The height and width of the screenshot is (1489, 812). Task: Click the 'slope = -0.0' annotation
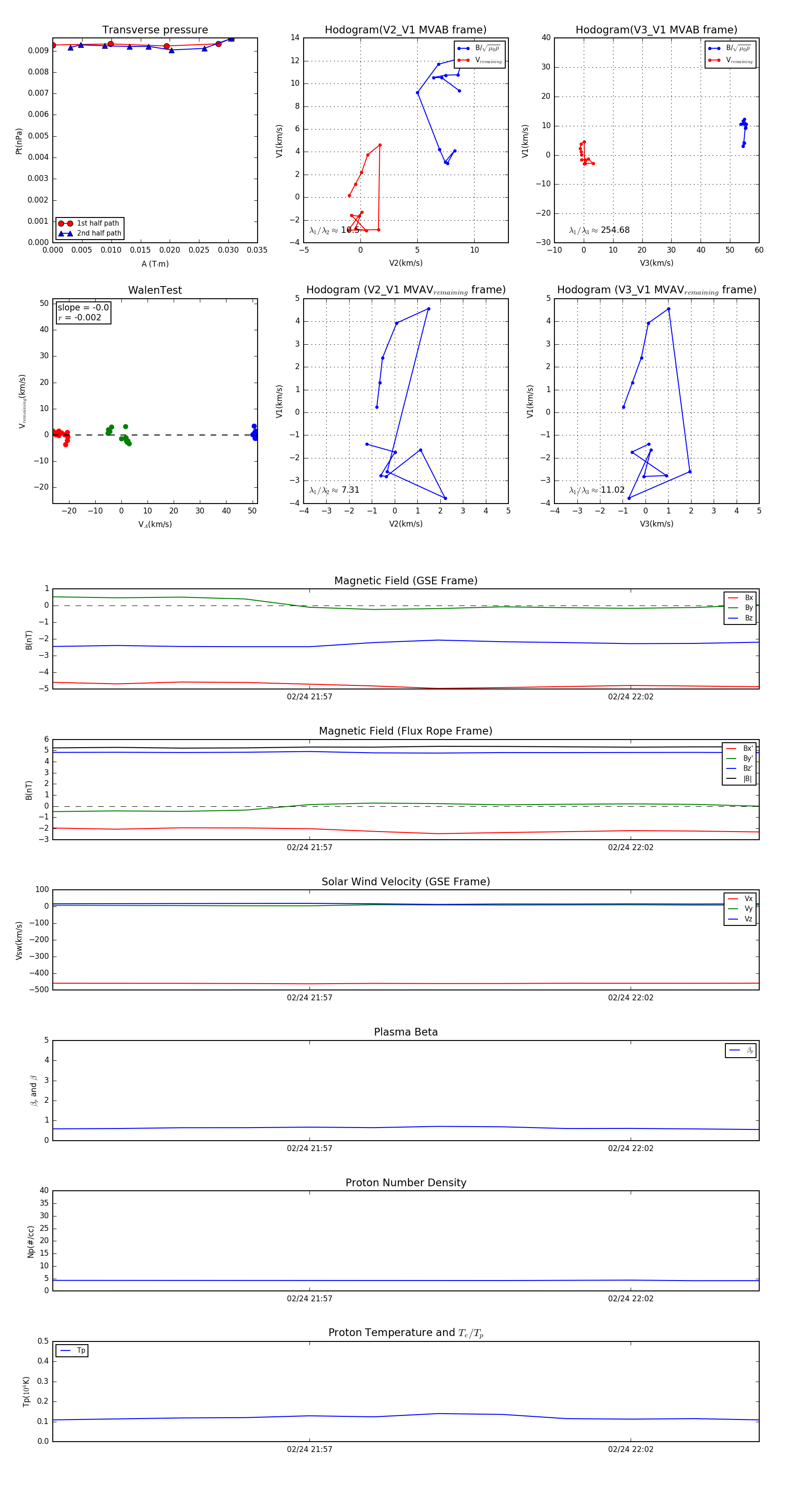(83, 308)
